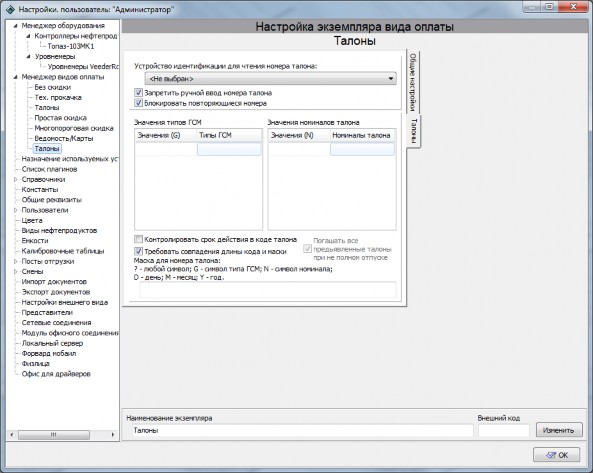Uncheck Требовать совпадения длины кода и маски

(138, 251)
